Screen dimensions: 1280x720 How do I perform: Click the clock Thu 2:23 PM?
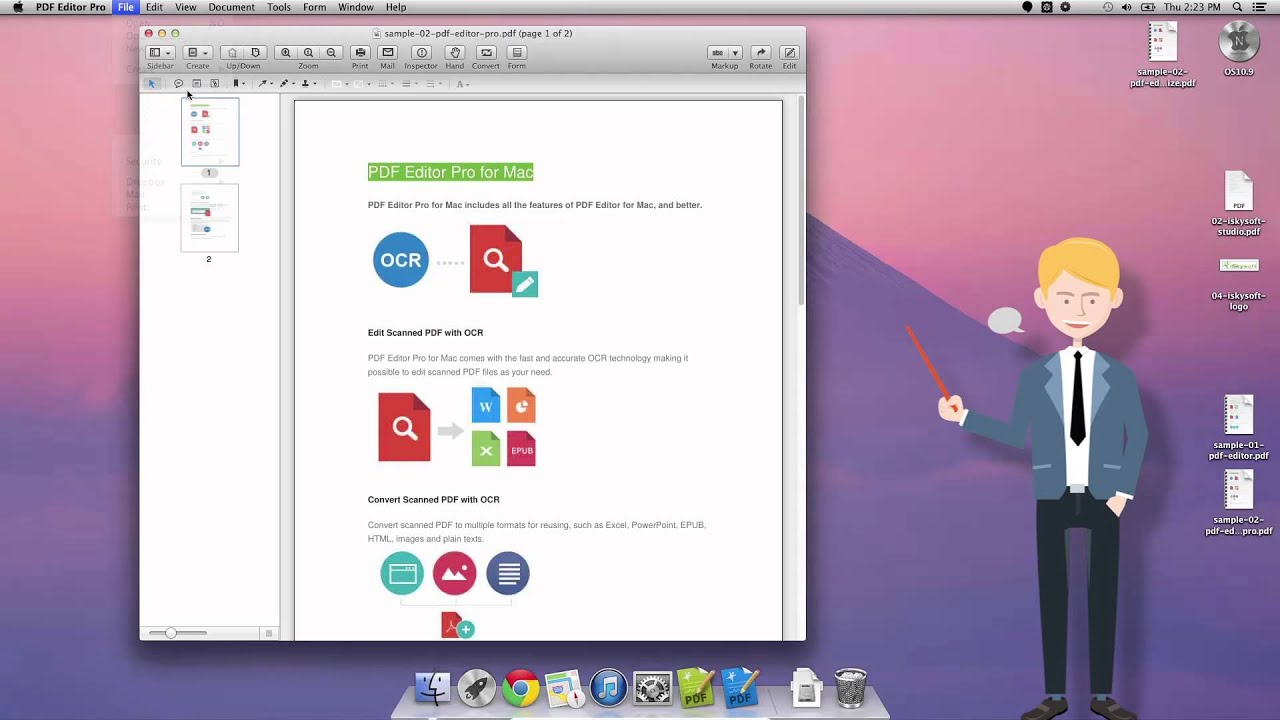tap(1192, 7)
